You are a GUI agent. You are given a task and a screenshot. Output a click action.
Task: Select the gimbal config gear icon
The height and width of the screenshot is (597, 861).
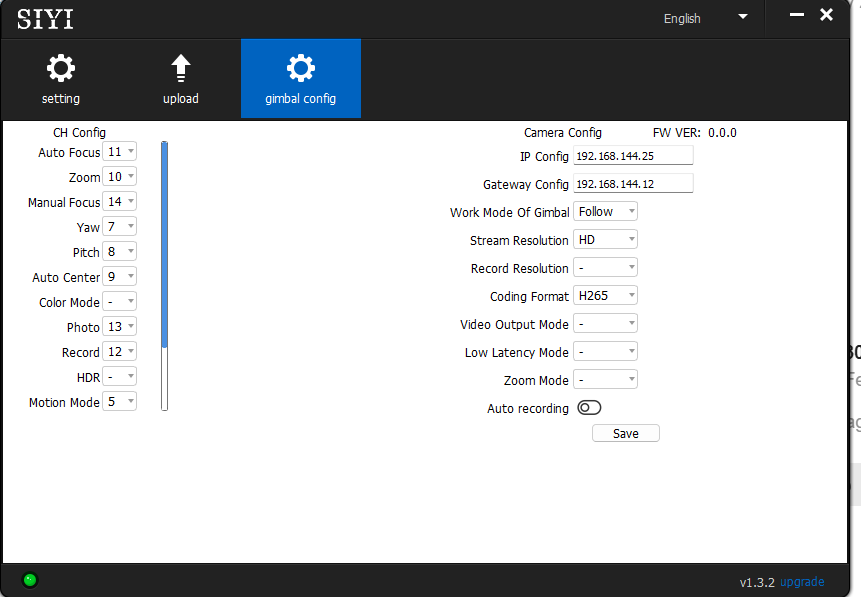pos(301,68)
